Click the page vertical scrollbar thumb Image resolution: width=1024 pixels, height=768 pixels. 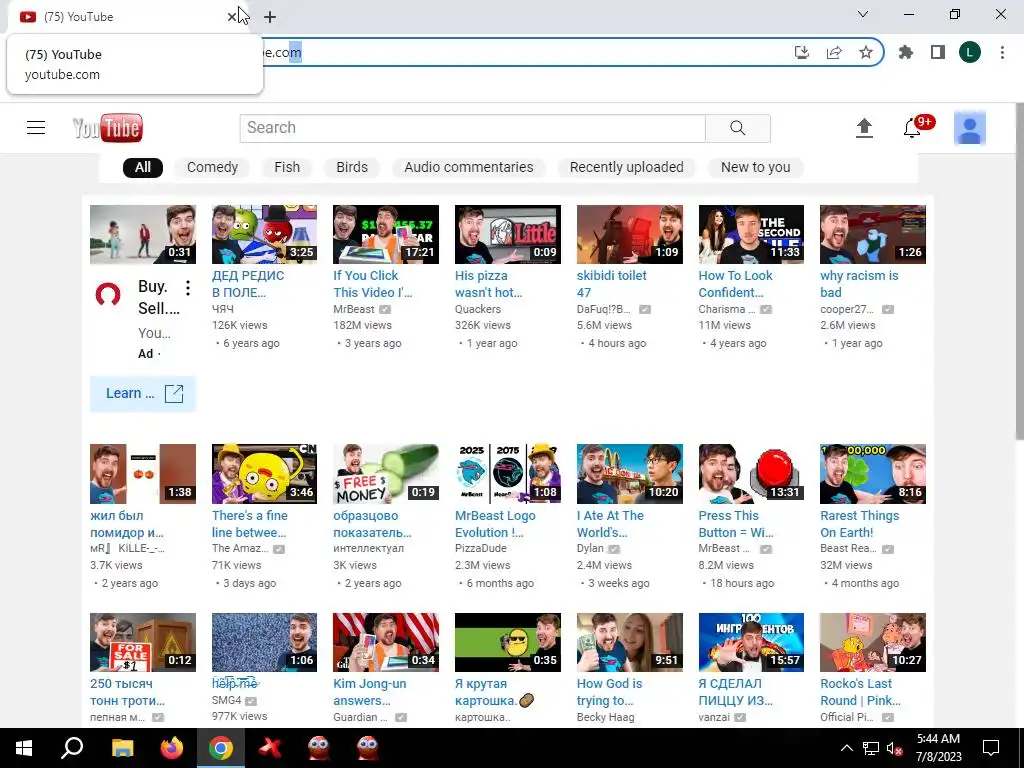click(1019, 271)
